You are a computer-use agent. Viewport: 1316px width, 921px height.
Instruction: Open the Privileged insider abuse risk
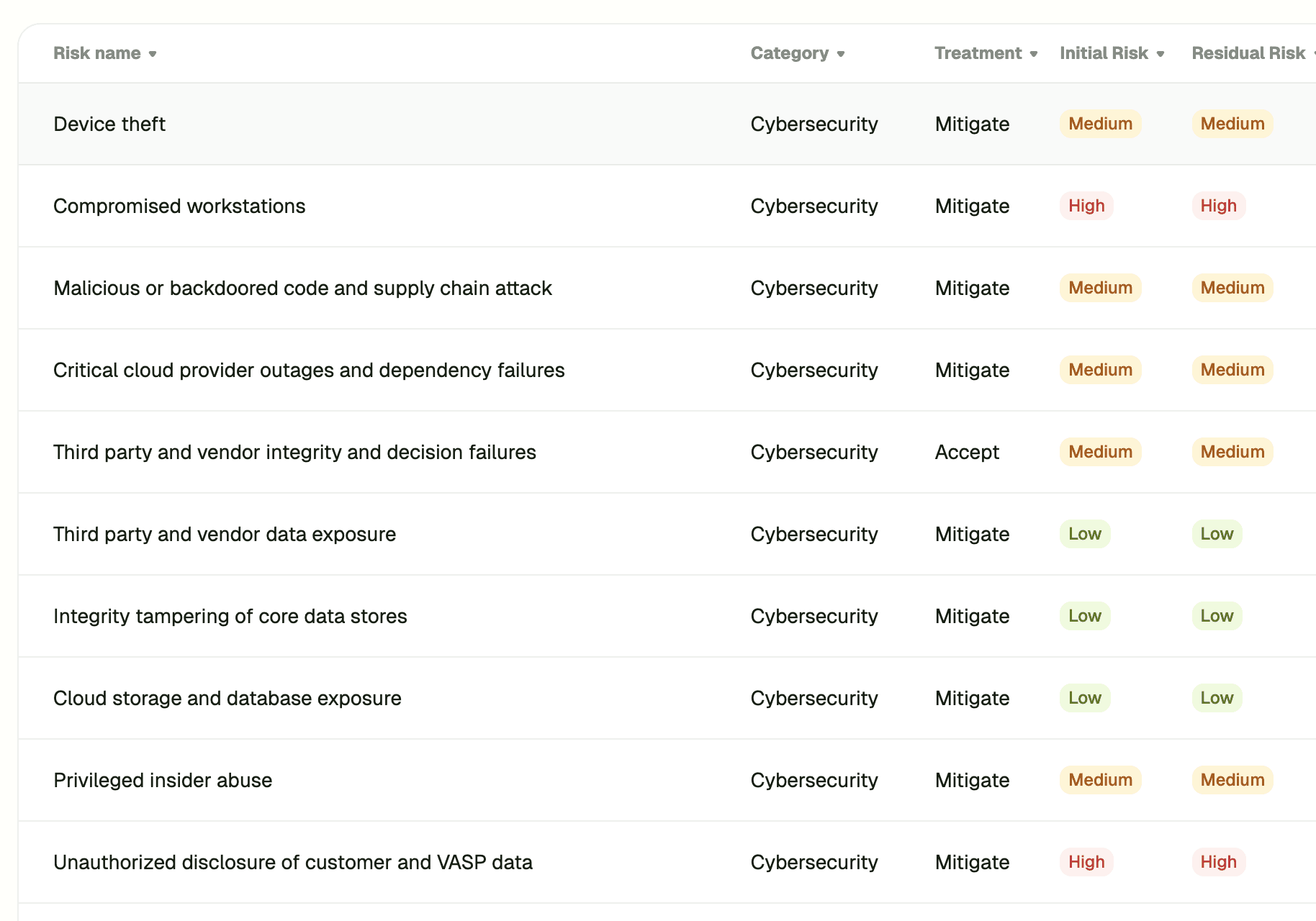[x=667, y=780]
